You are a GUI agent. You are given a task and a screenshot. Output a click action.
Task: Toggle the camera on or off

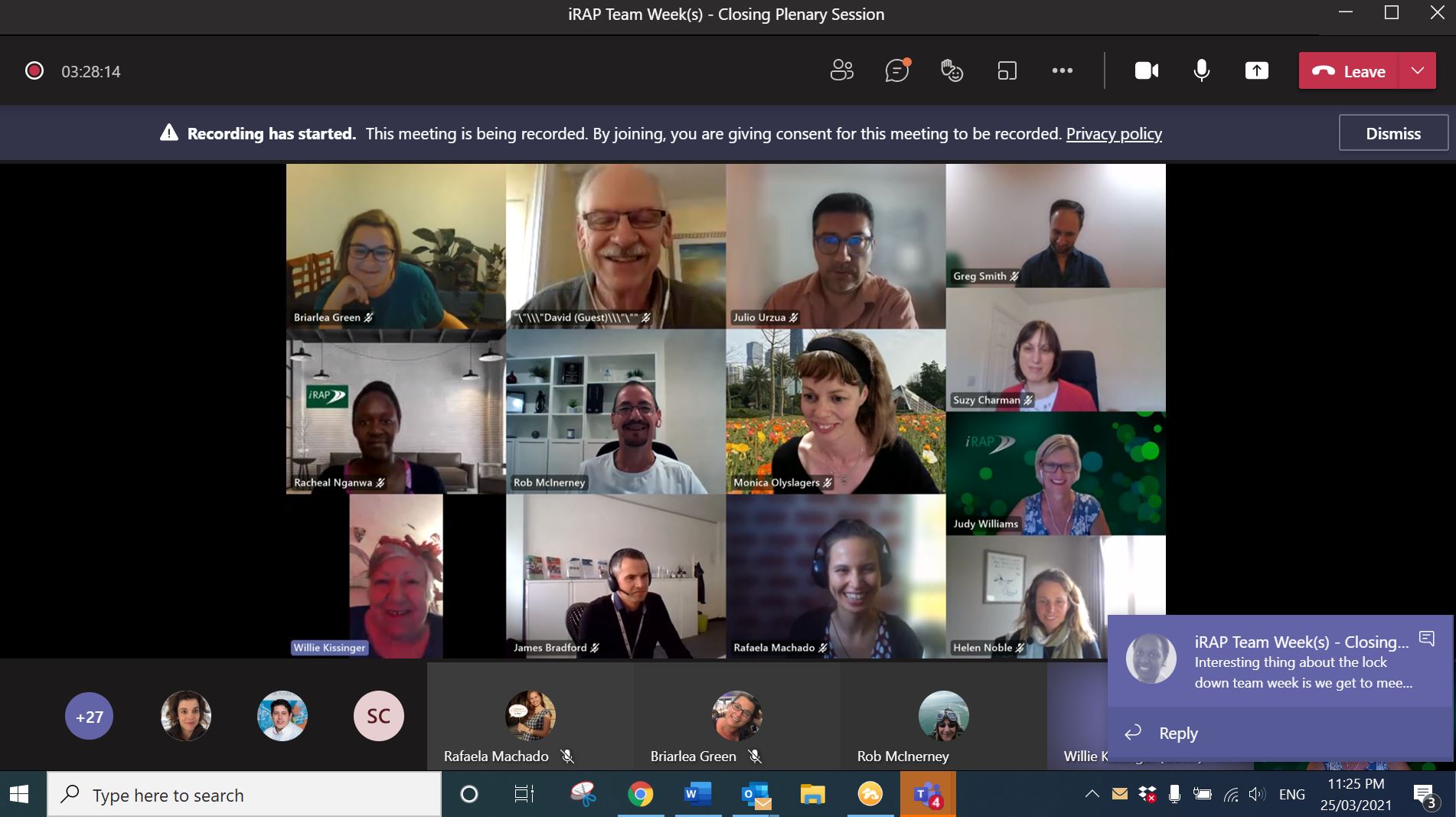tap(1146, 70)
